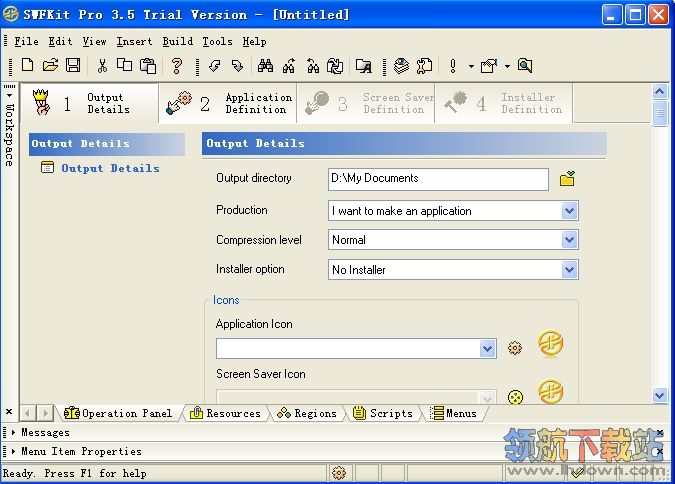Click the gear icon in status bar
Viewport: 675px width, 484px height.
tap(339, 473)
